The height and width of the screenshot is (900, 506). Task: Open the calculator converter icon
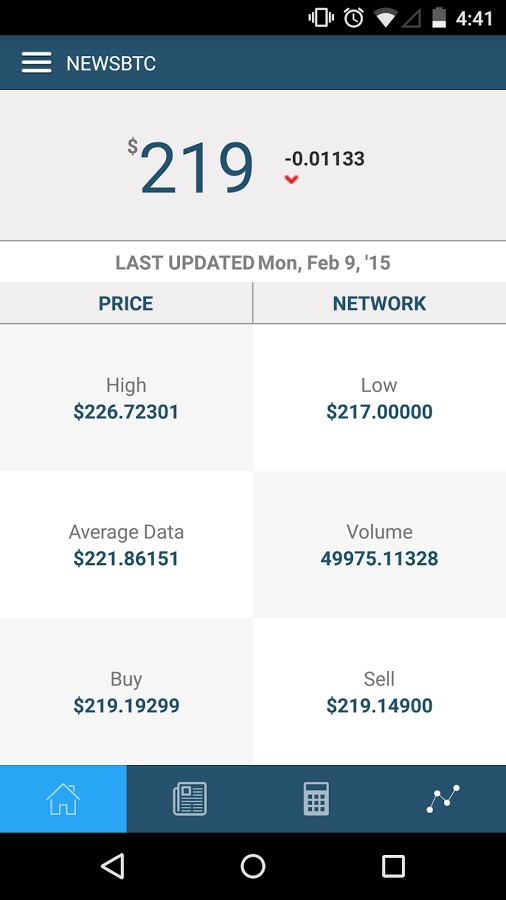click(316, 798)
